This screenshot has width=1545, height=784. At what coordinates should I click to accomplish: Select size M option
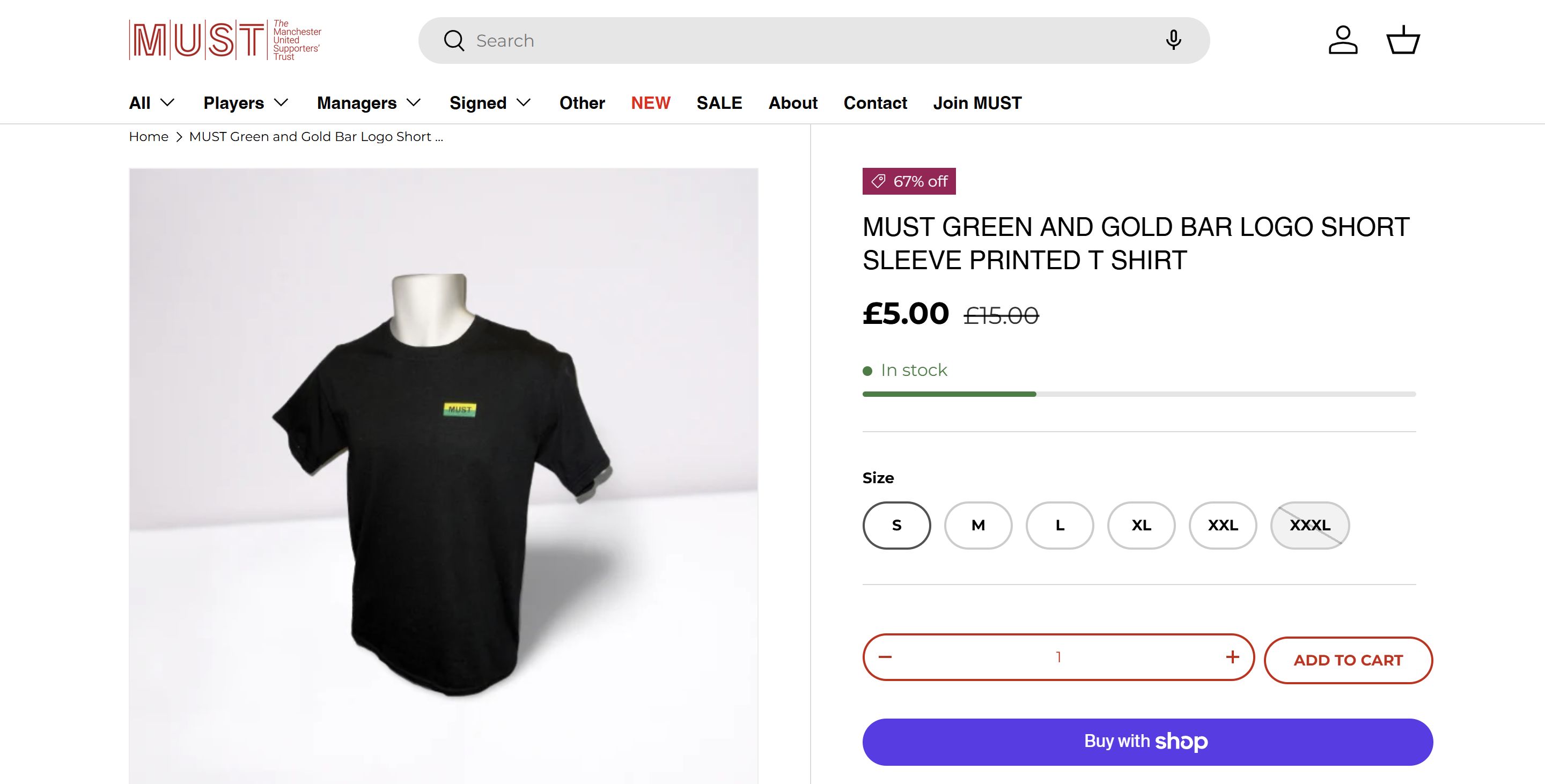pyautogui.click(x=978, y=525)
